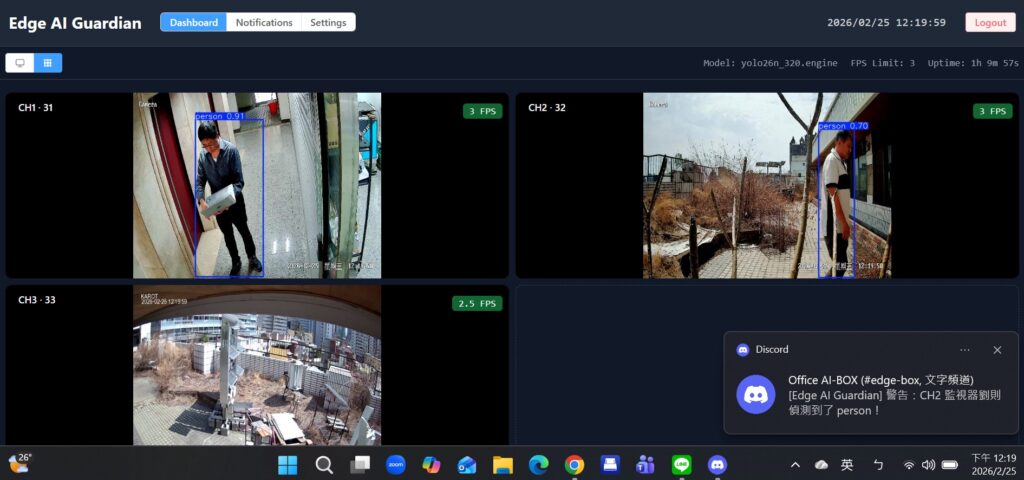This screenshot has height=480, width=1024.
Task: Open Google Chrome in the taskbar
Action: click(574, 464)
